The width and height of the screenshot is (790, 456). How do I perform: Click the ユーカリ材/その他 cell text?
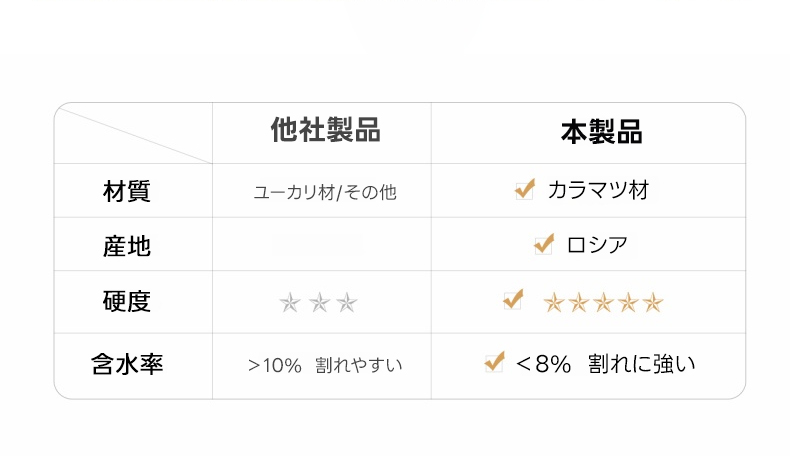pos(325,192)
